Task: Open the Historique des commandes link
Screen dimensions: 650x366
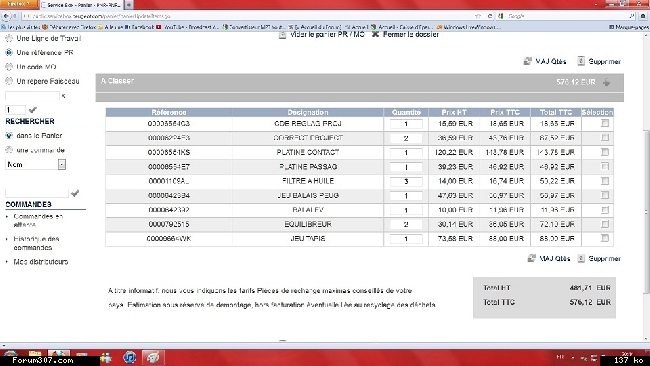Action: click(x=36, y=243)
